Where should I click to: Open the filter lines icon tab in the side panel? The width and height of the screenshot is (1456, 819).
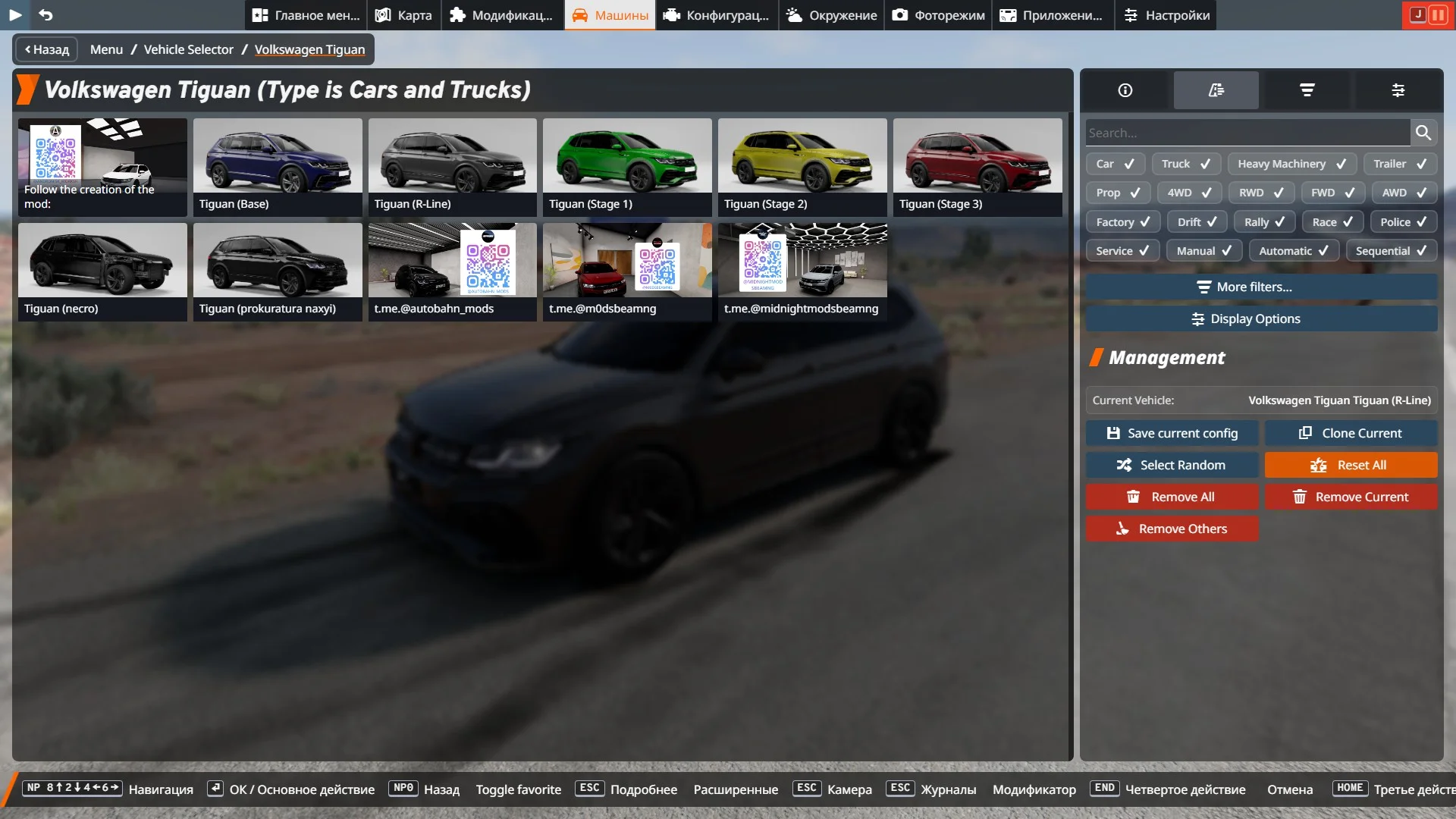pyautogui.click(x=1307, y=90)
